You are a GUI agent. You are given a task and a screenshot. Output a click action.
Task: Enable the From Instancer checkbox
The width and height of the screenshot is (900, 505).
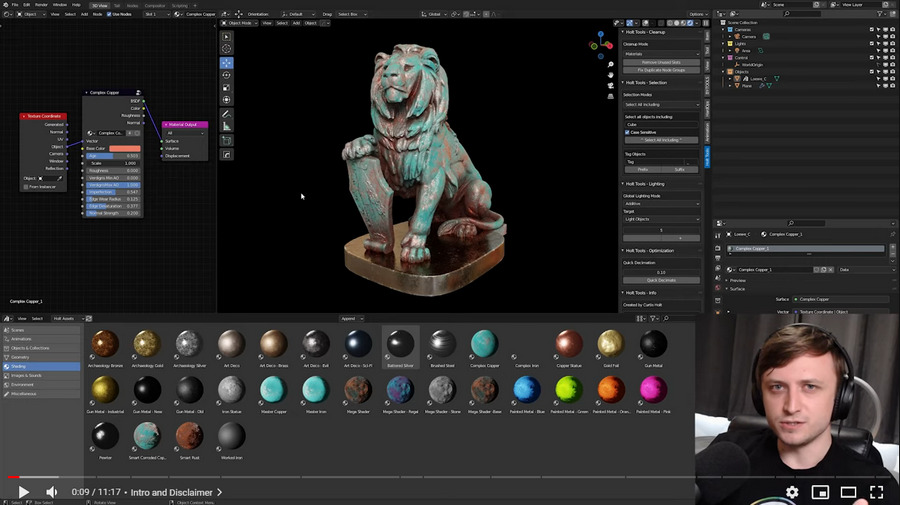coord(26,187)
